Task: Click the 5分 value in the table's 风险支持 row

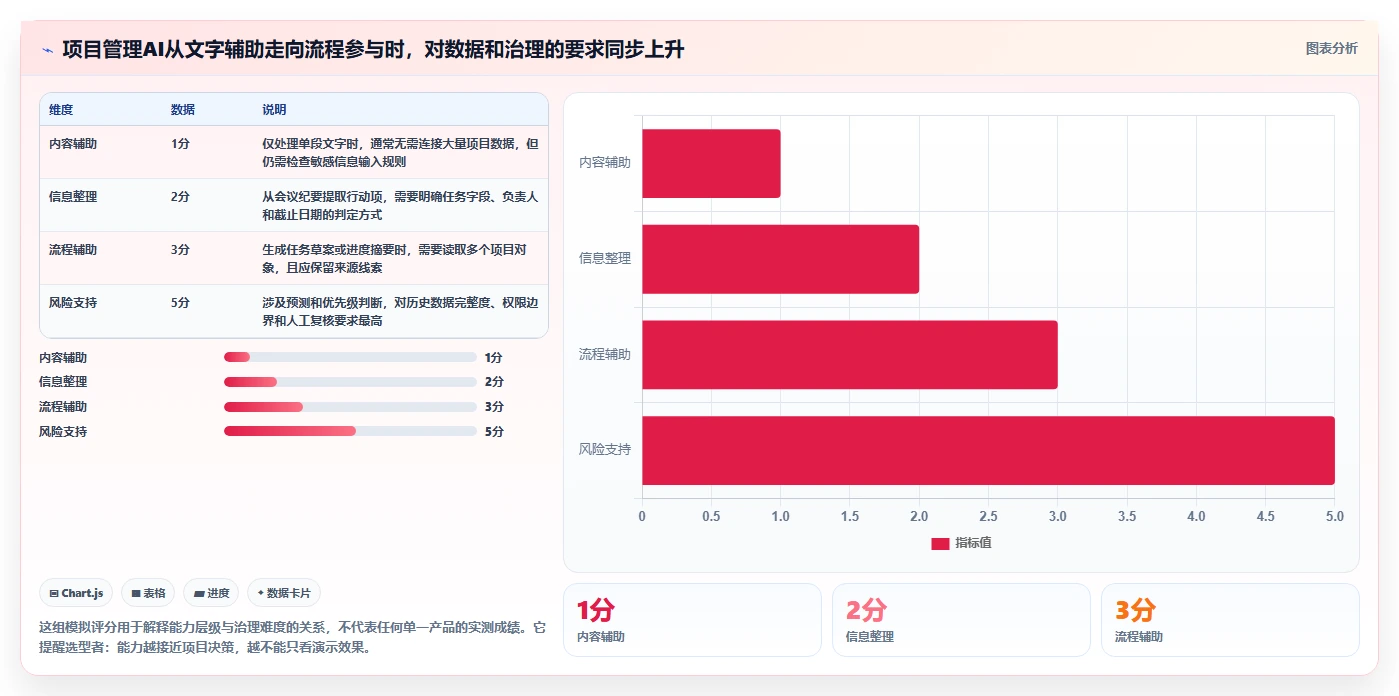Action: pyautogui.click(x=180, y=302)
